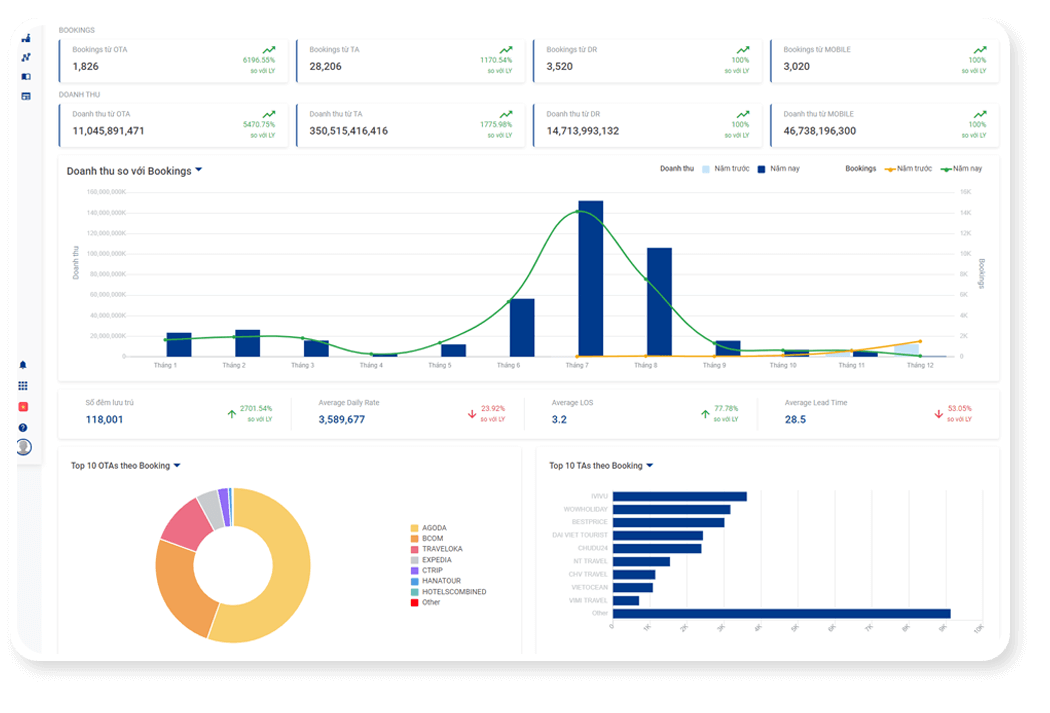Viewport: 1050px width, 713px height.
Task: Open the bar chart dashboard sidebar icon
Action: (26, 38)
